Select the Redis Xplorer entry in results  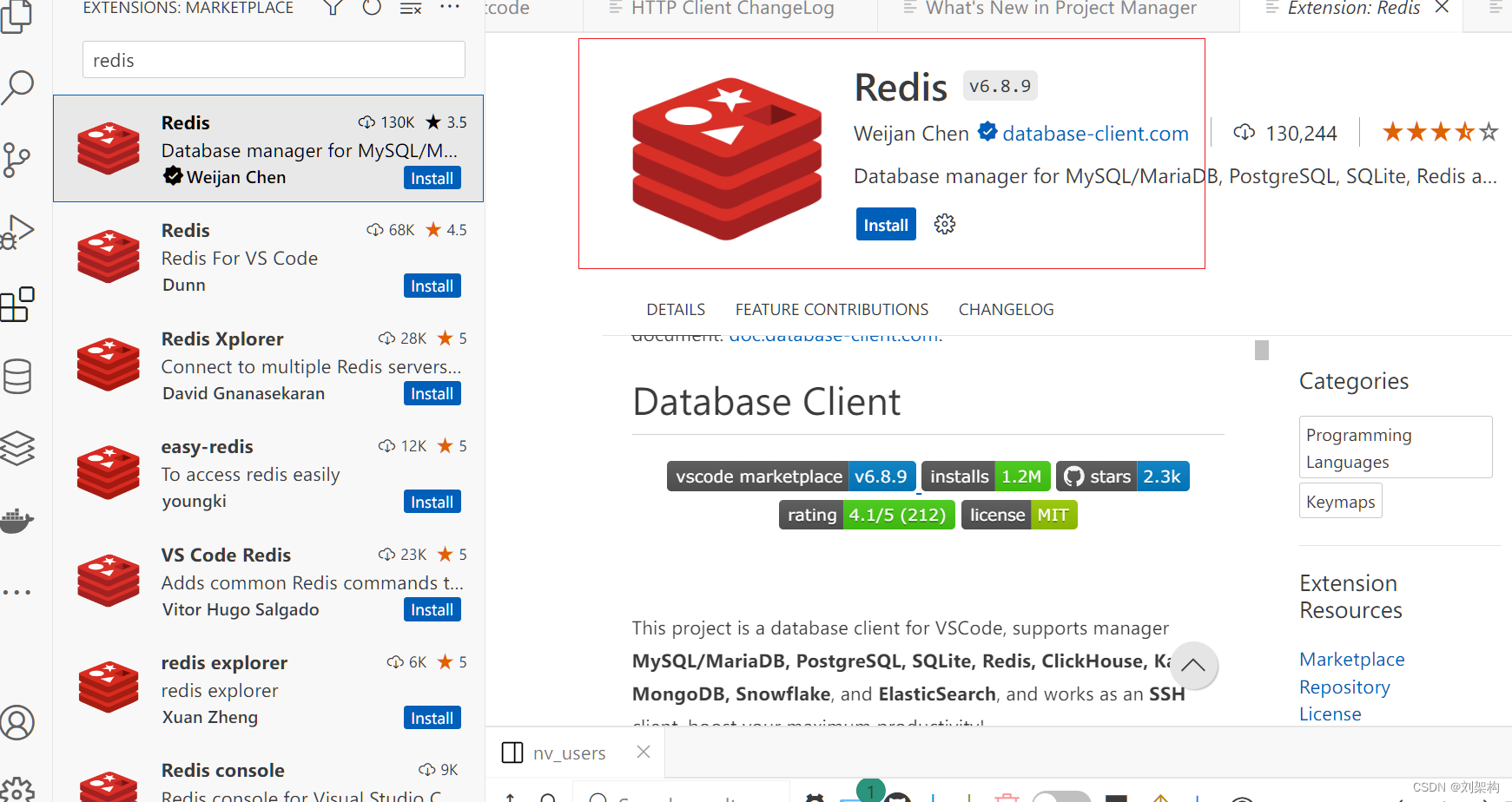tap(268, 365)
